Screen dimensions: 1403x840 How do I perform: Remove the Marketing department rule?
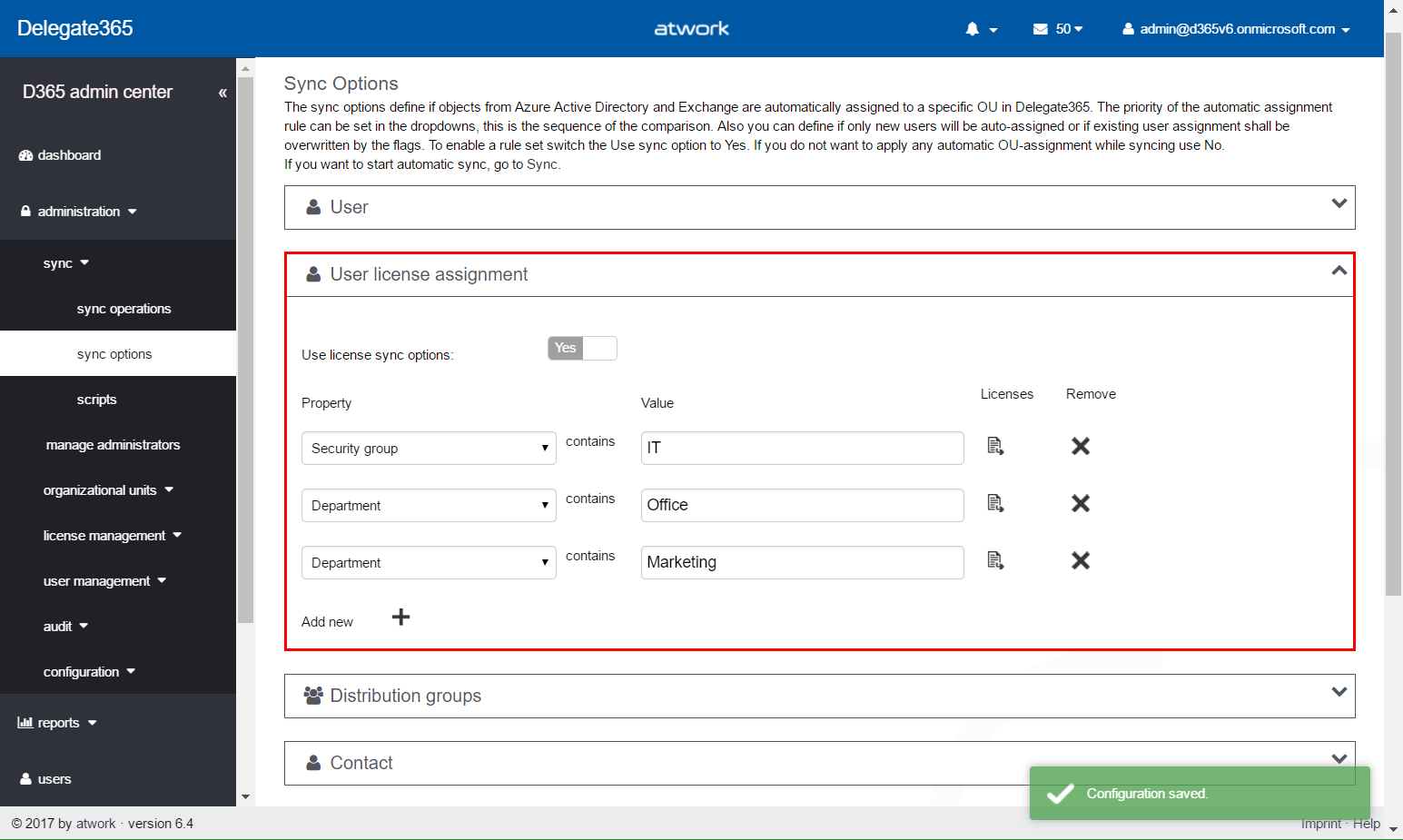click(1080, 560)
